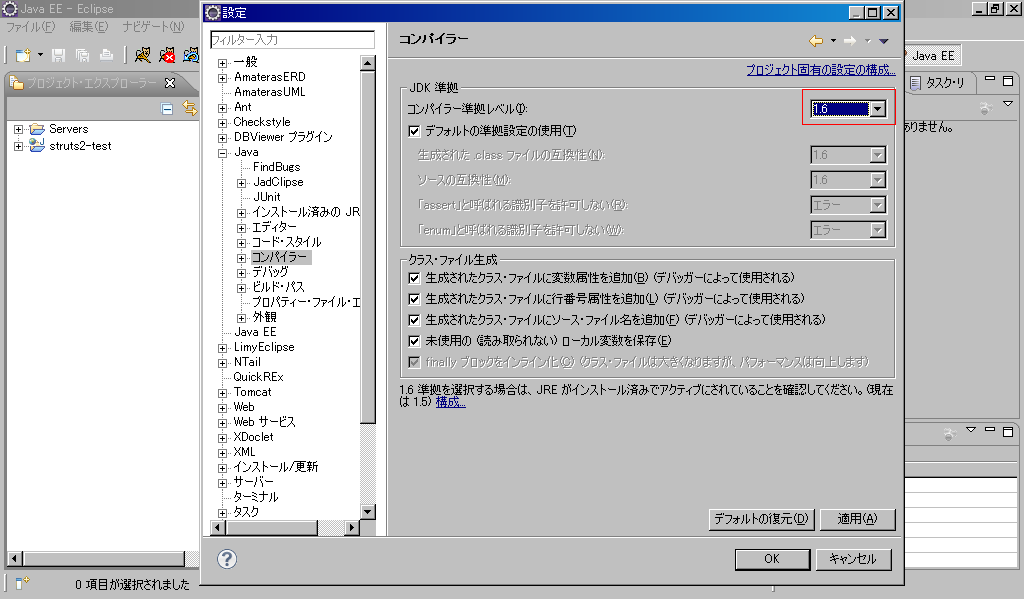This screenshot has height=600, width=1024.
Task: Click the OK button
Action: [x=772, y=559]
